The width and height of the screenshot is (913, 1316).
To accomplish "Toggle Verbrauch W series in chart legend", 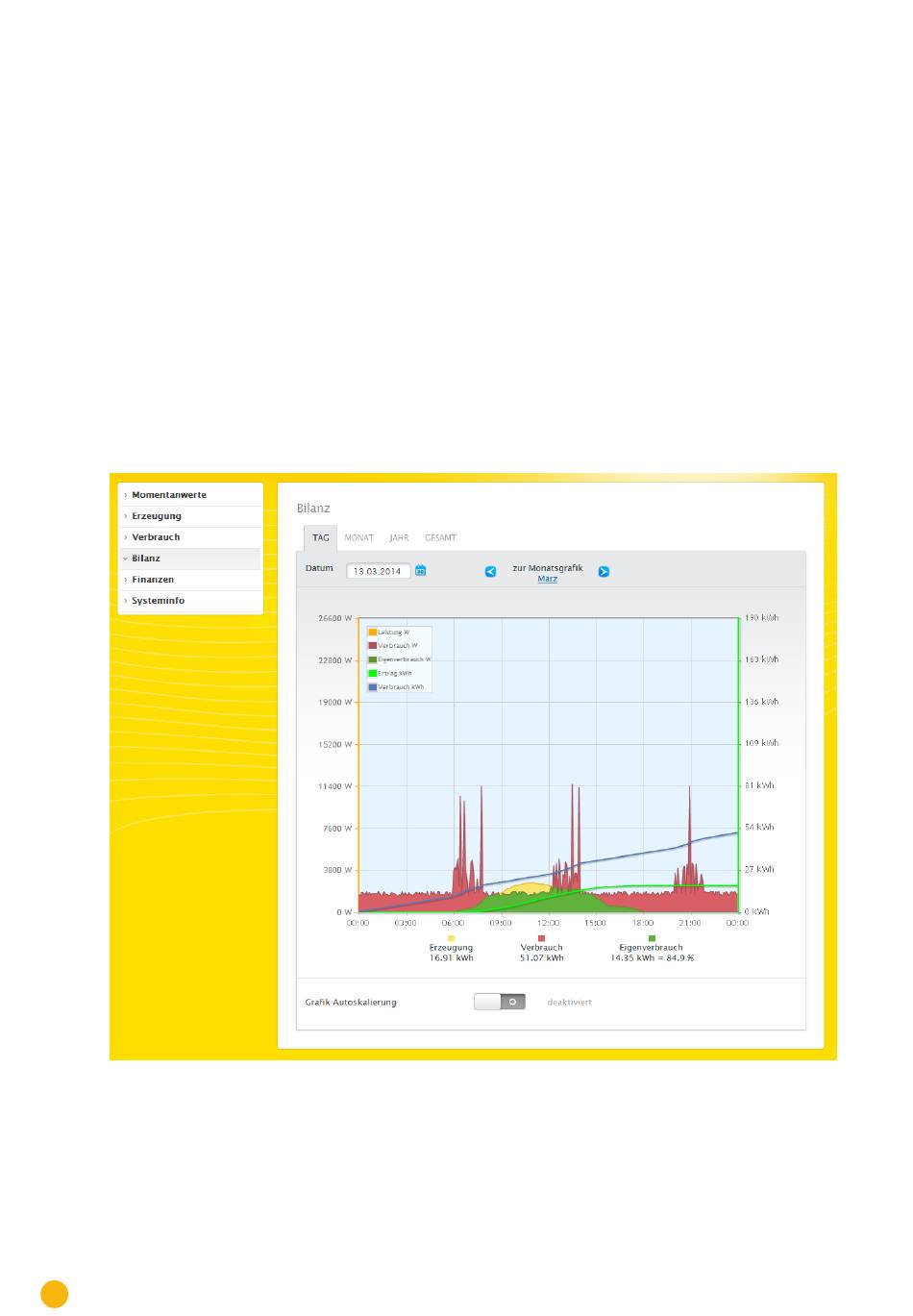I will click(x=393, y=646).
